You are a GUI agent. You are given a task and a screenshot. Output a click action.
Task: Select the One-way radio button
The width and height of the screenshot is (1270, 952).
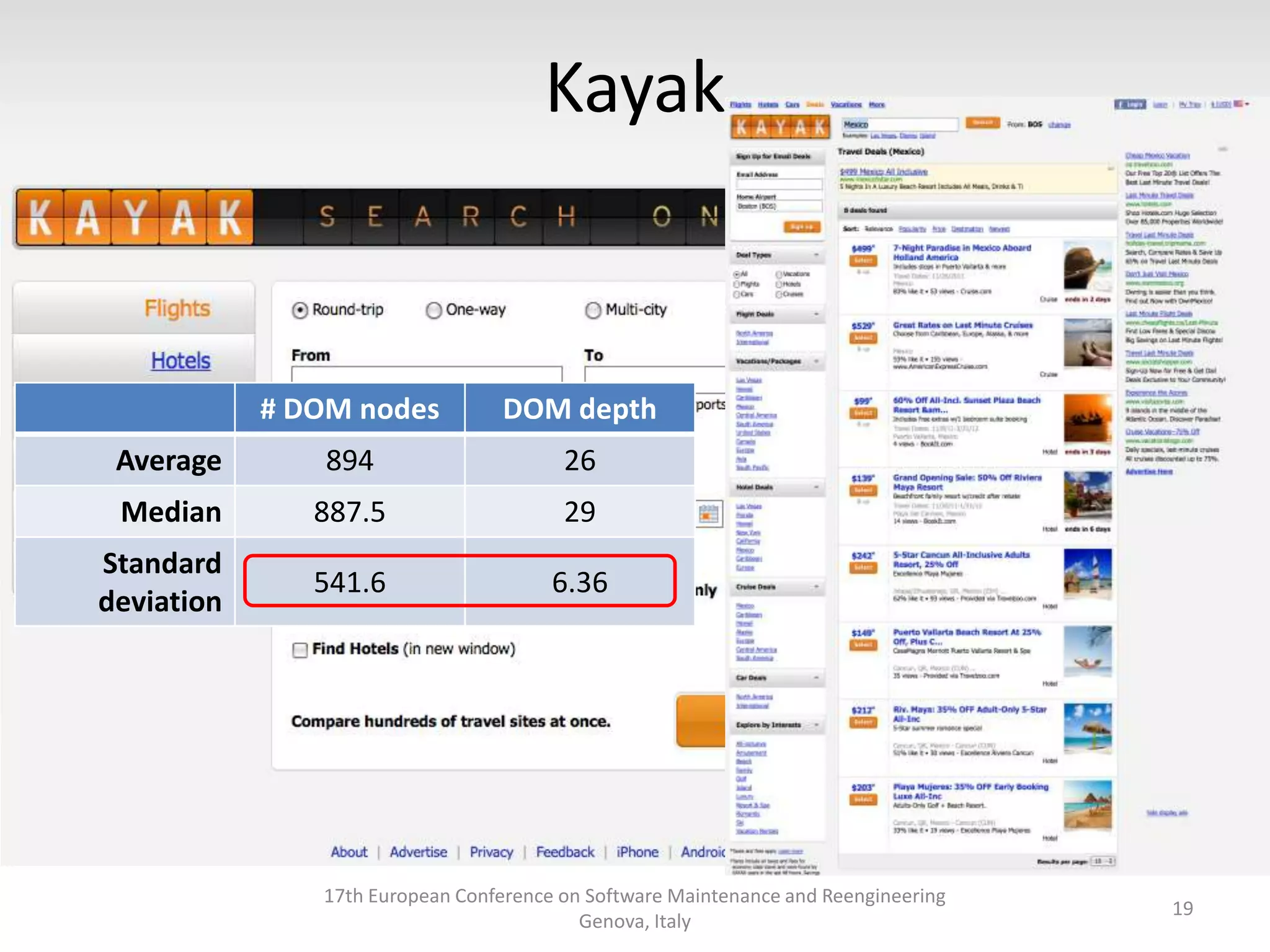click(x=433, y=310)
